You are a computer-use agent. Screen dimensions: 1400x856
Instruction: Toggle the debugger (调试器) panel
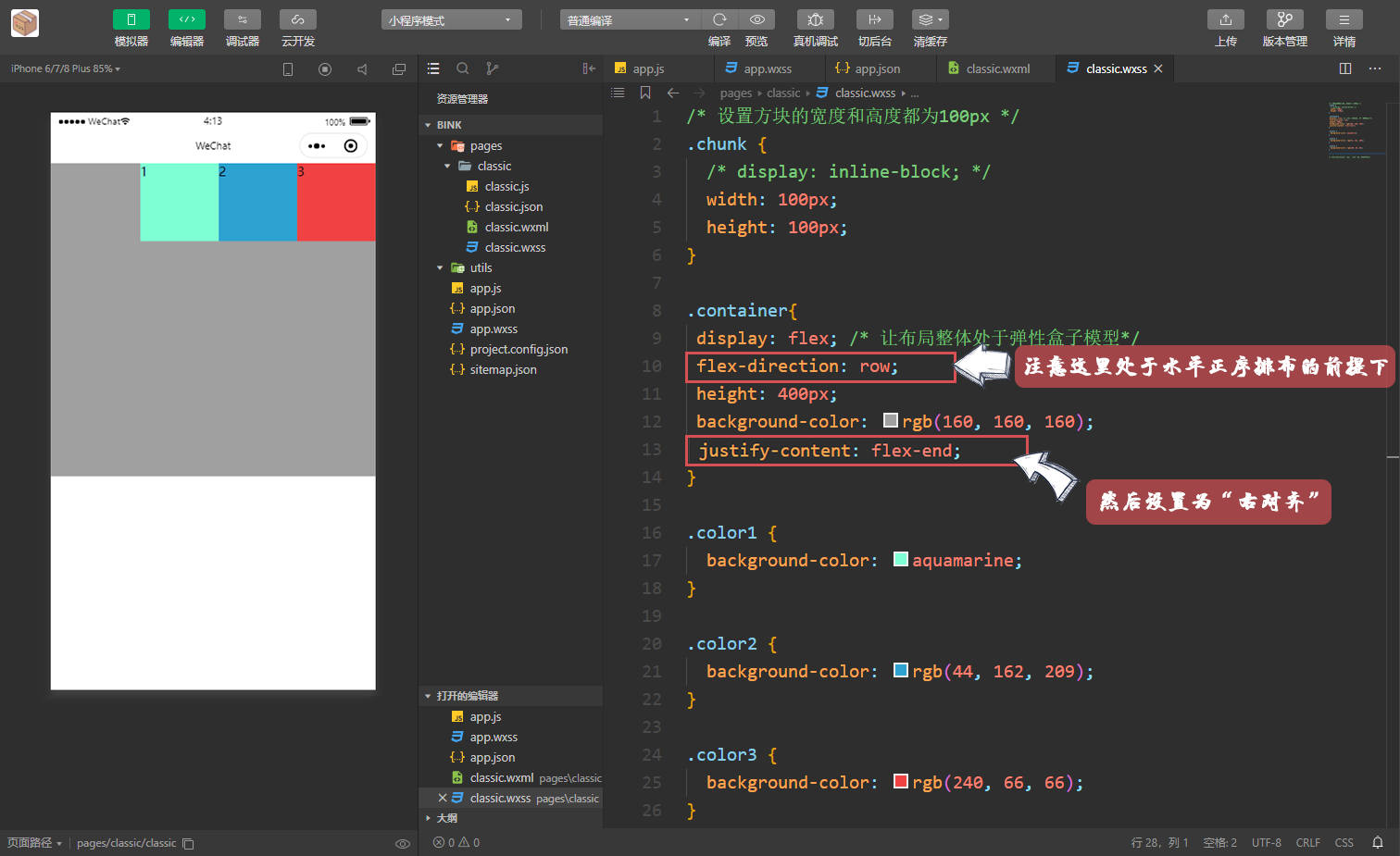243,19
